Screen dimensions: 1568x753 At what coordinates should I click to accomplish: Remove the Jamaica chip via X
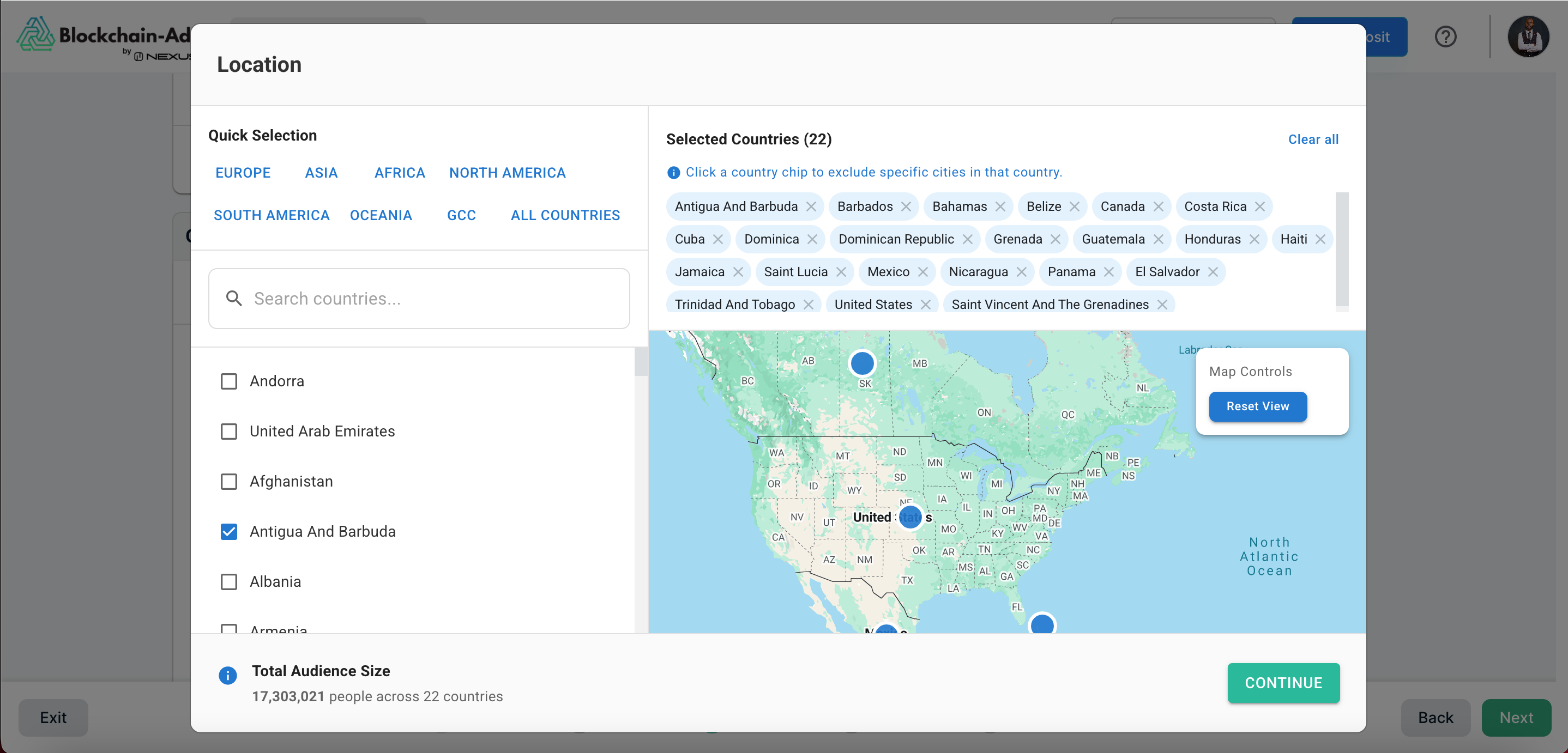click(738, 272)
